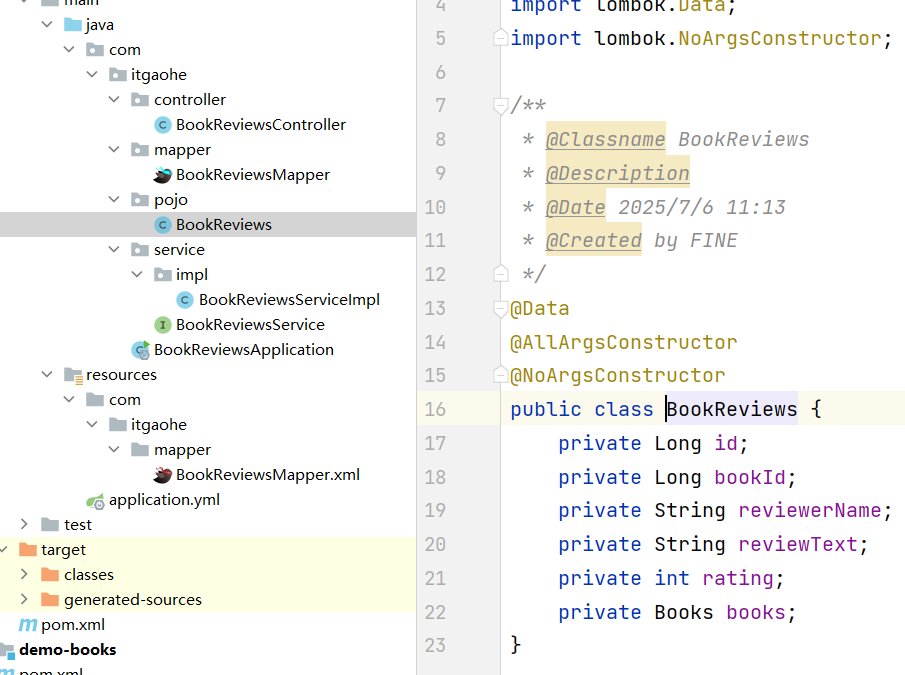The height and width of the screenshot is (675, 905).
Task: Click the BookReviewsService interface icon
Action: coord(163,325)
